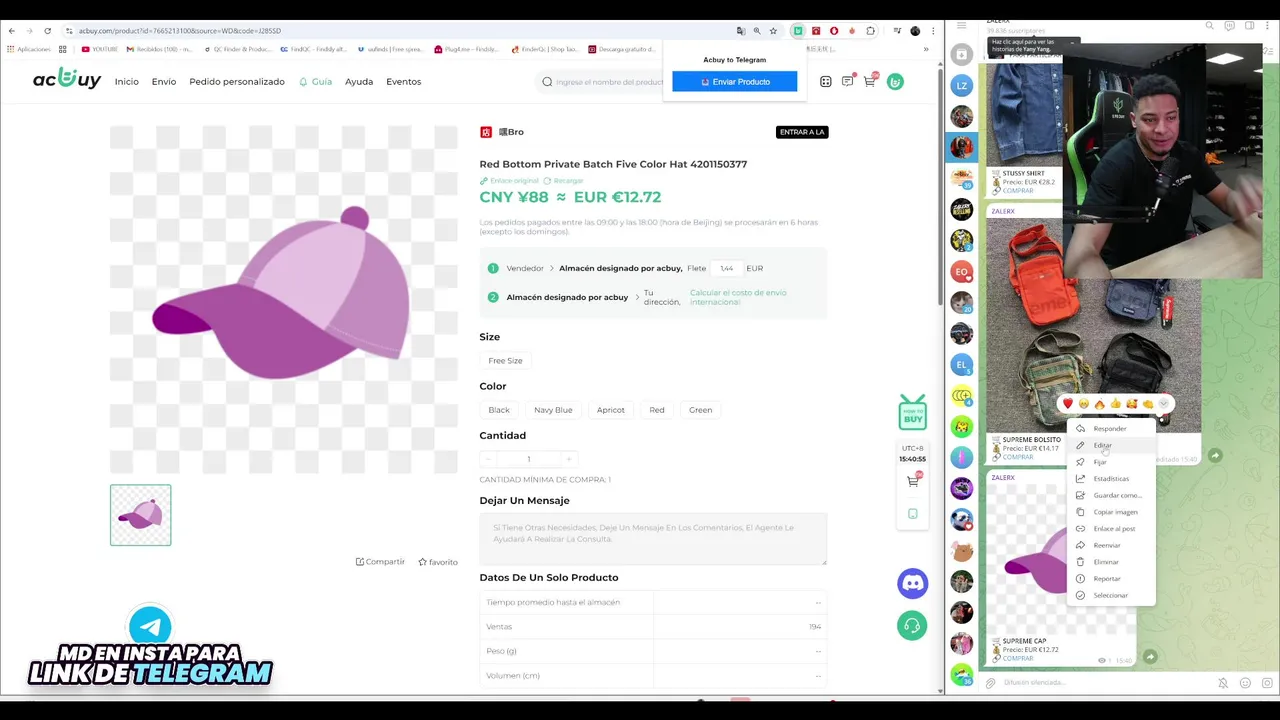Viewport: 1280px width, 720px height.
Task: Open the EO chat in Telegram sidebar
Action: point(961,271)
